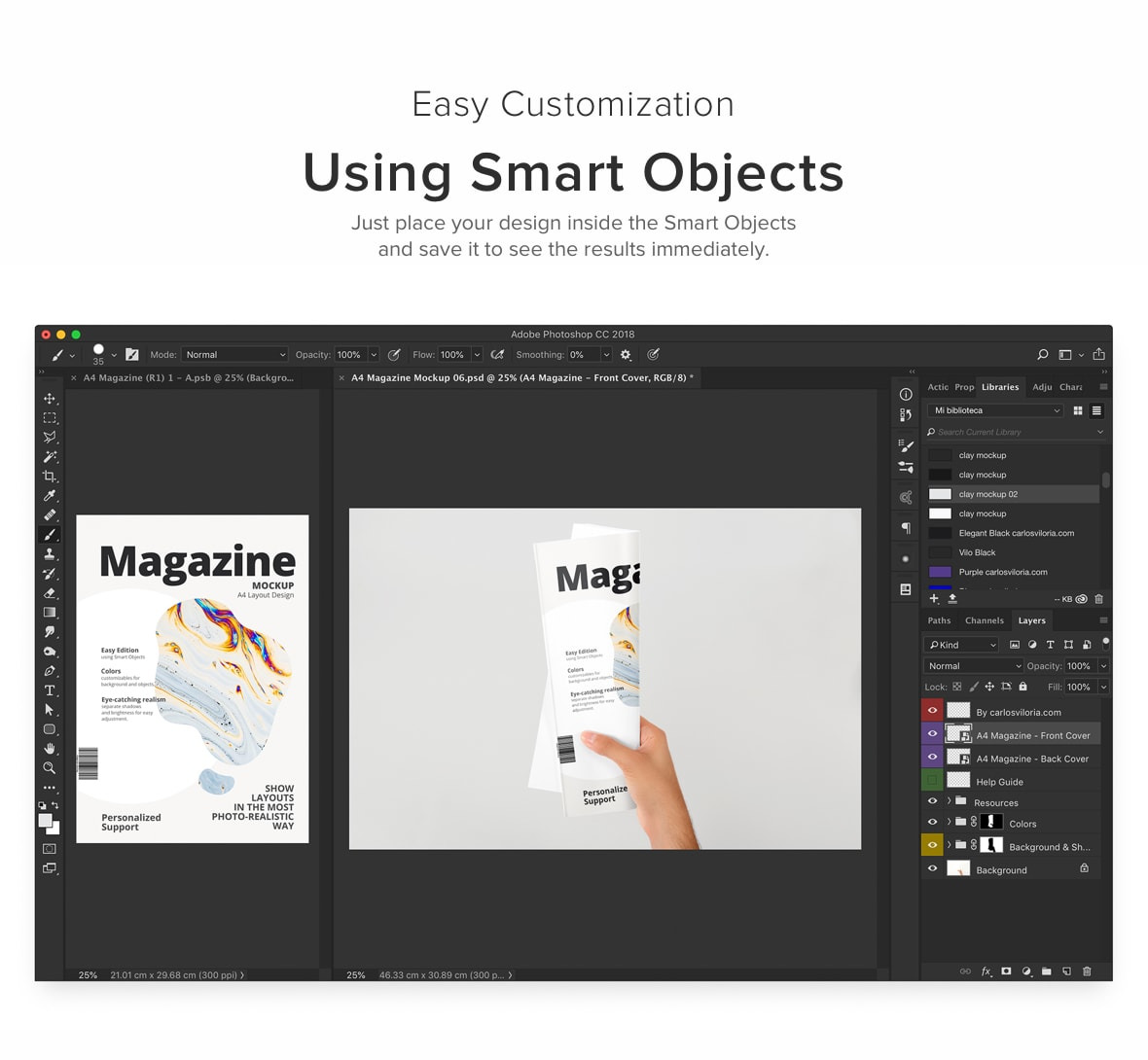The image size is (1148, 1060).
Task: Expand the Resources layer group
Action: coord(949,801)
